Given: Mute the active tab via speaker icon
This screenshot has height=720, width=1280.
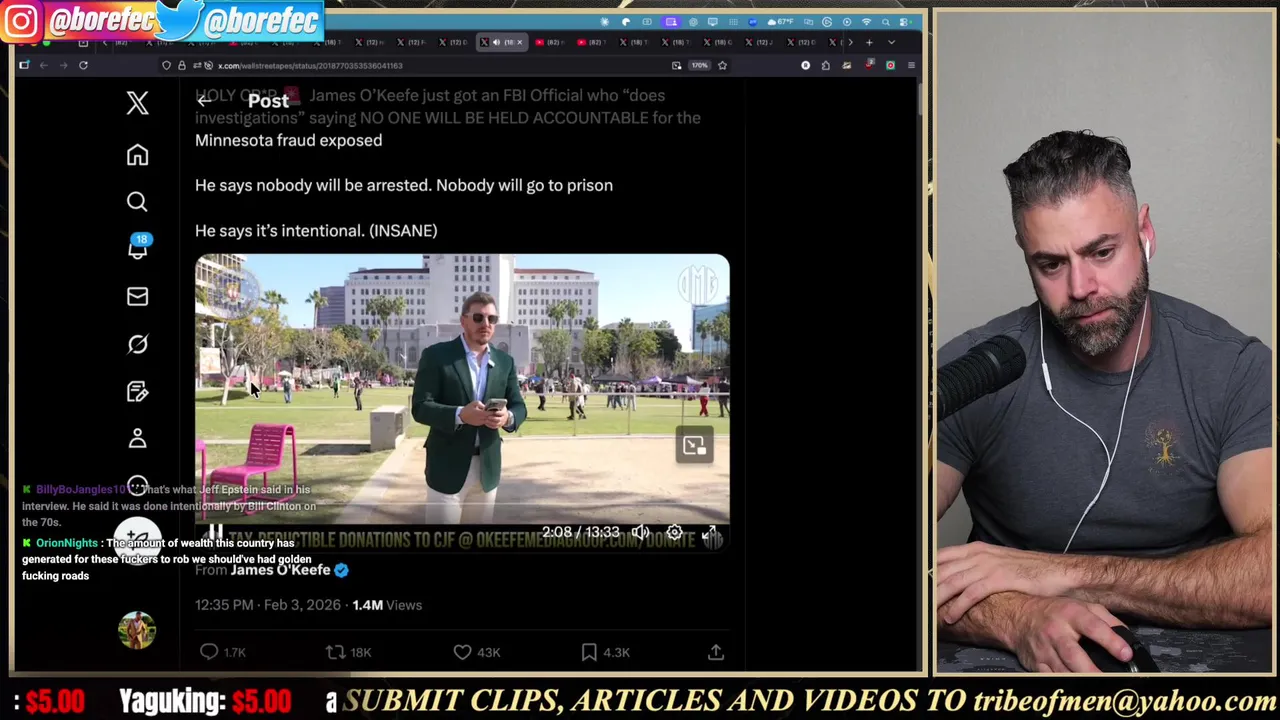Looking at the screenshot, I should [496, 42].
